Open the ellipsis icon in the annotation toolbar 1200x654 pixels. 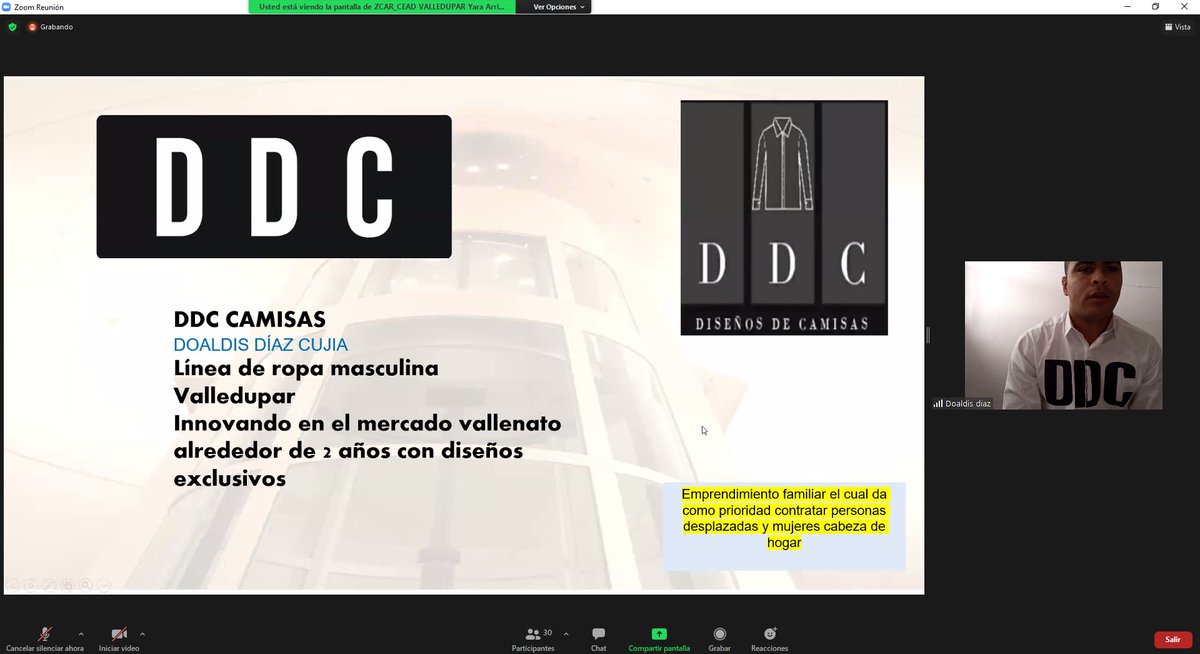[x=103, y=585]
